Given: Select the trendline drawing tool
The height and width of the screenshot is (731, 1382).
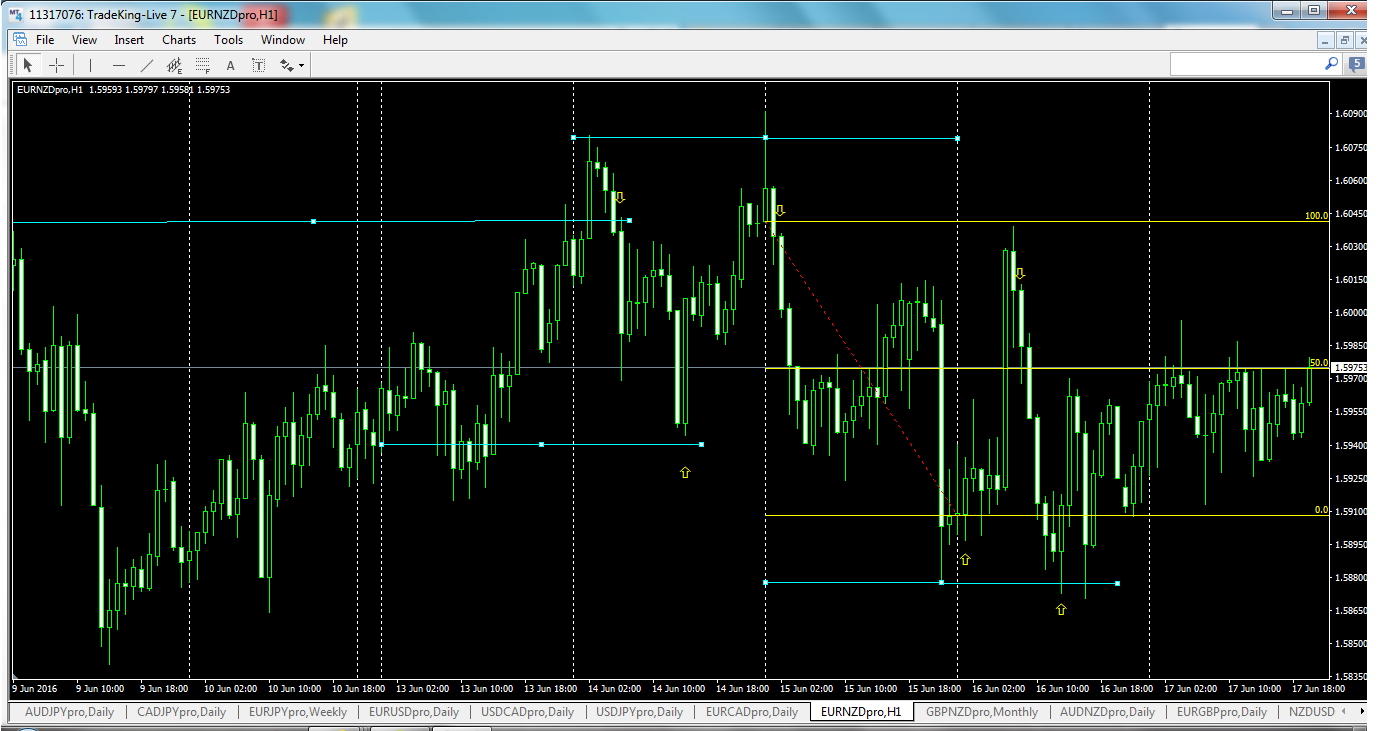Looking at the screenshot, I should pyautogui.click(x=145, y=64).
